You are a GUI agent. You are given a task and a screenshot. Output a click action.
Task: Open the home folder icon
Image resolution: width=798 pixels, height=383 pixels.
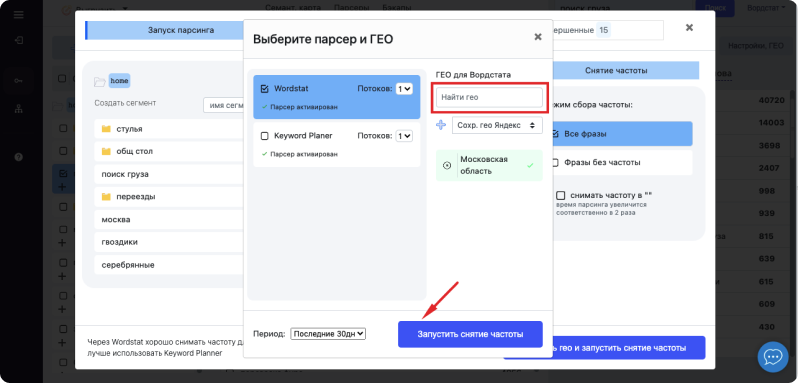click(100, 81)
